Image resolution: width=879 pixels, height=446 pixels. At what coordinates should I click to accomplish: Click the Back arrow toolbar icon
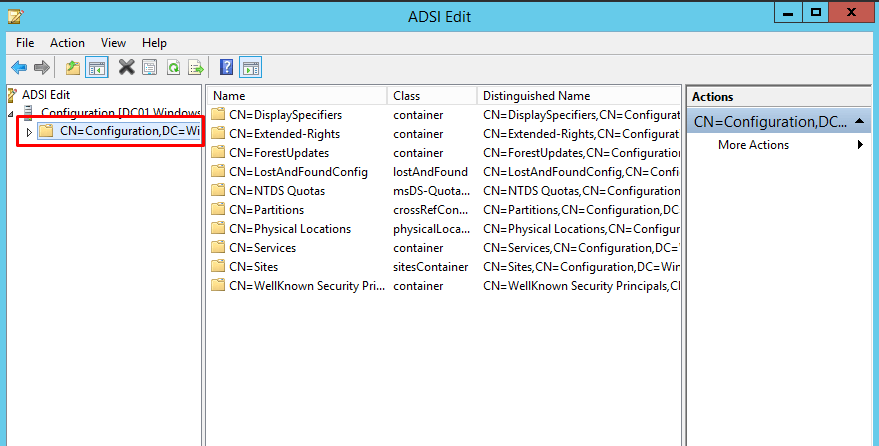19,68
